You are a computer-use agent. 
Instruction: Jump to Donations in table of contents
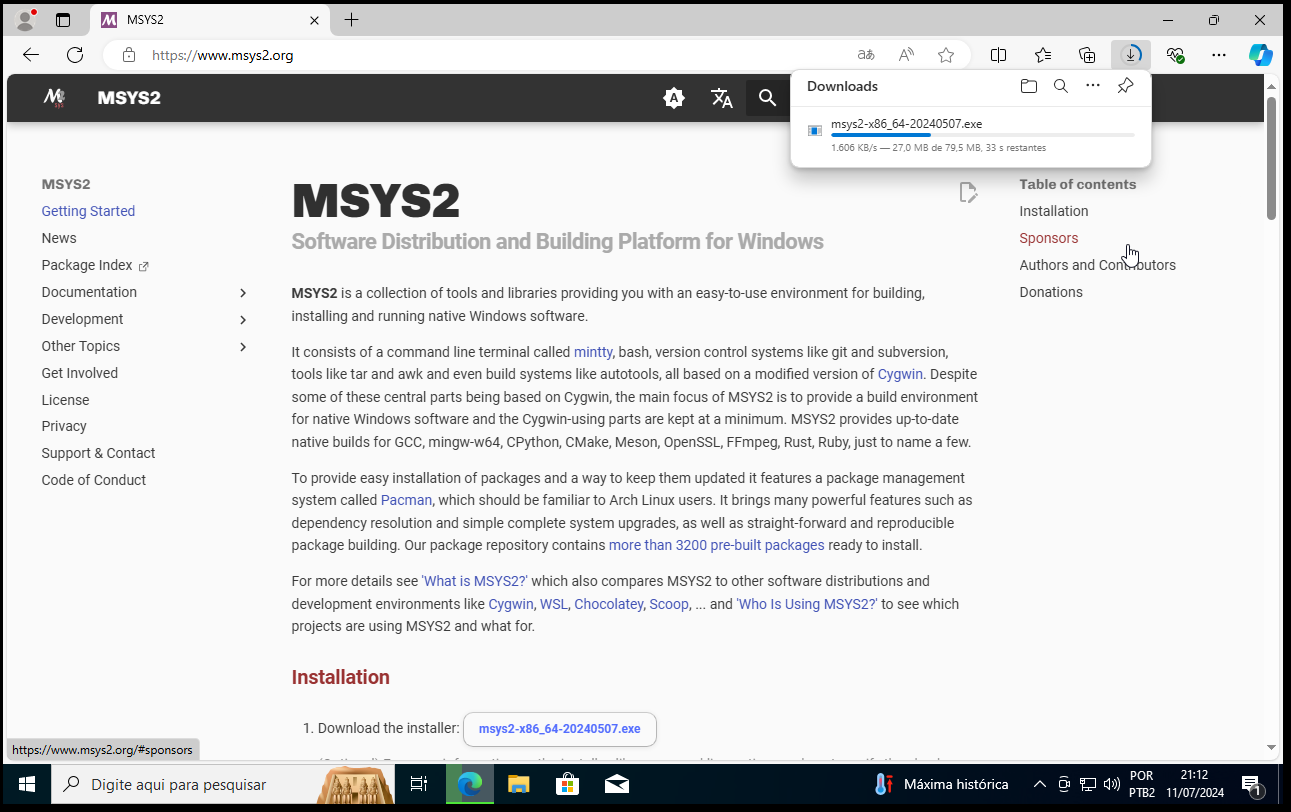click(1051, 292)
